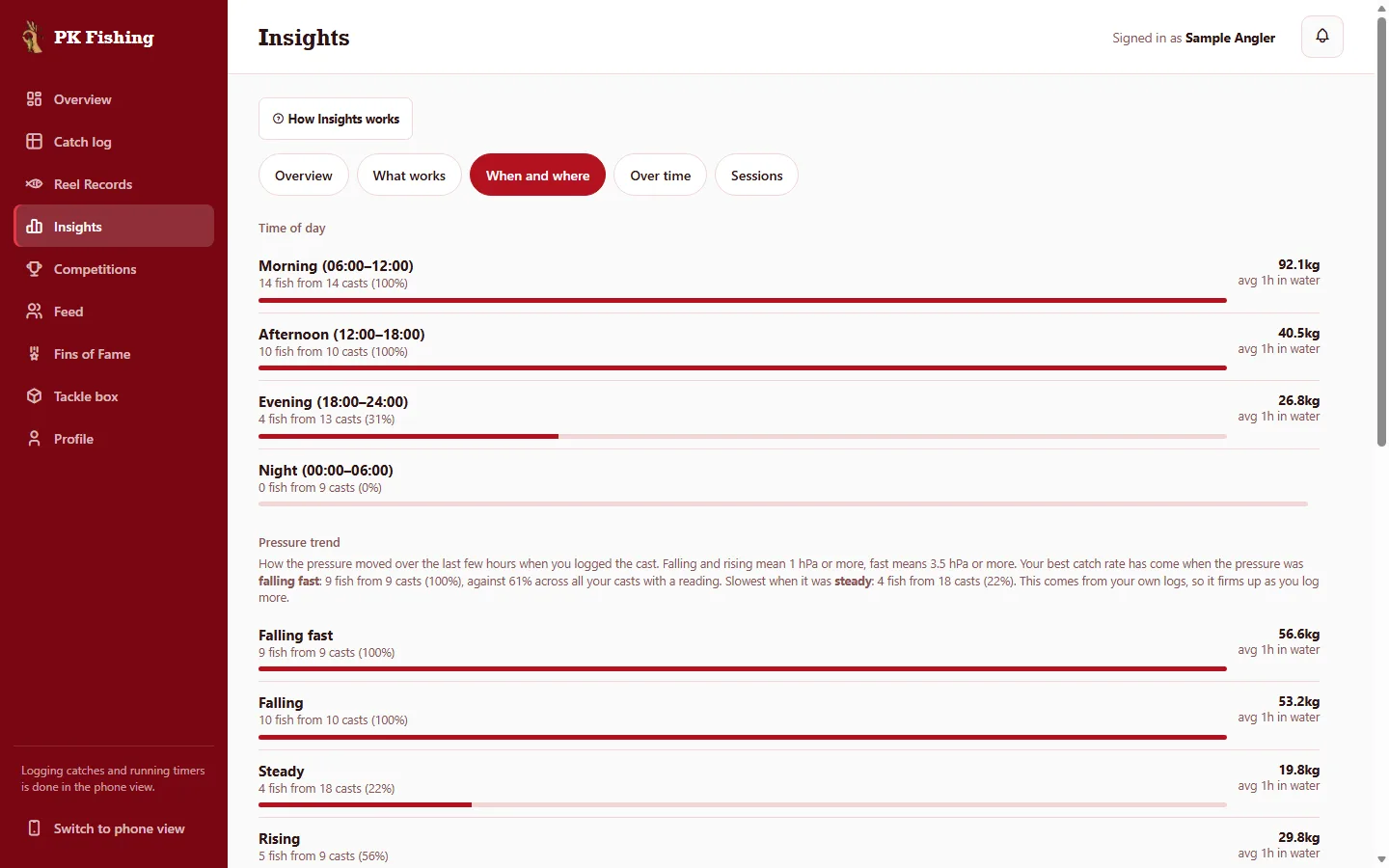Screen dimensions: 1389x868
Task: Open Catch log page
Action: pyautogui.click(x=114, y=142)
